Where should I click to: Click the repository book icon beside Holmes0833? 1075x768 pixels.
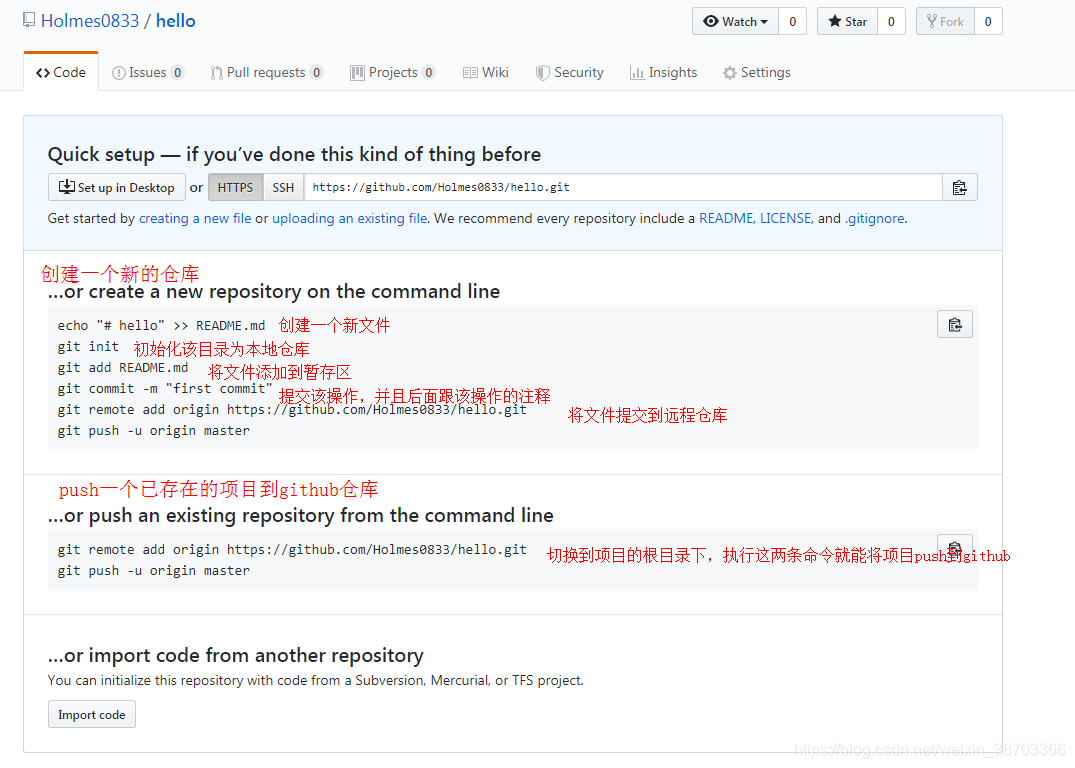click(29, 20)
